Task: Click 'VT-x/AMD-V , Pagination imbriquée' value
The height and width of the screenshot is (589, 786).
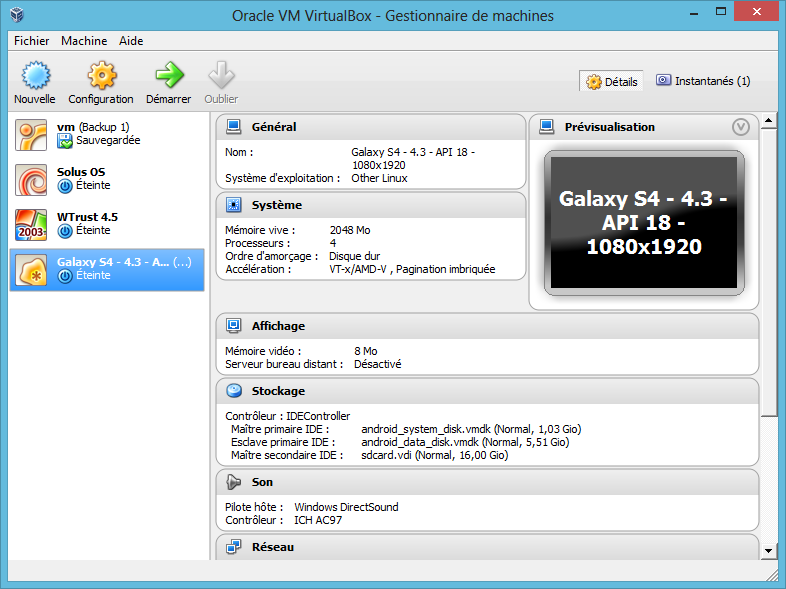Action: (x=412, y=269)
